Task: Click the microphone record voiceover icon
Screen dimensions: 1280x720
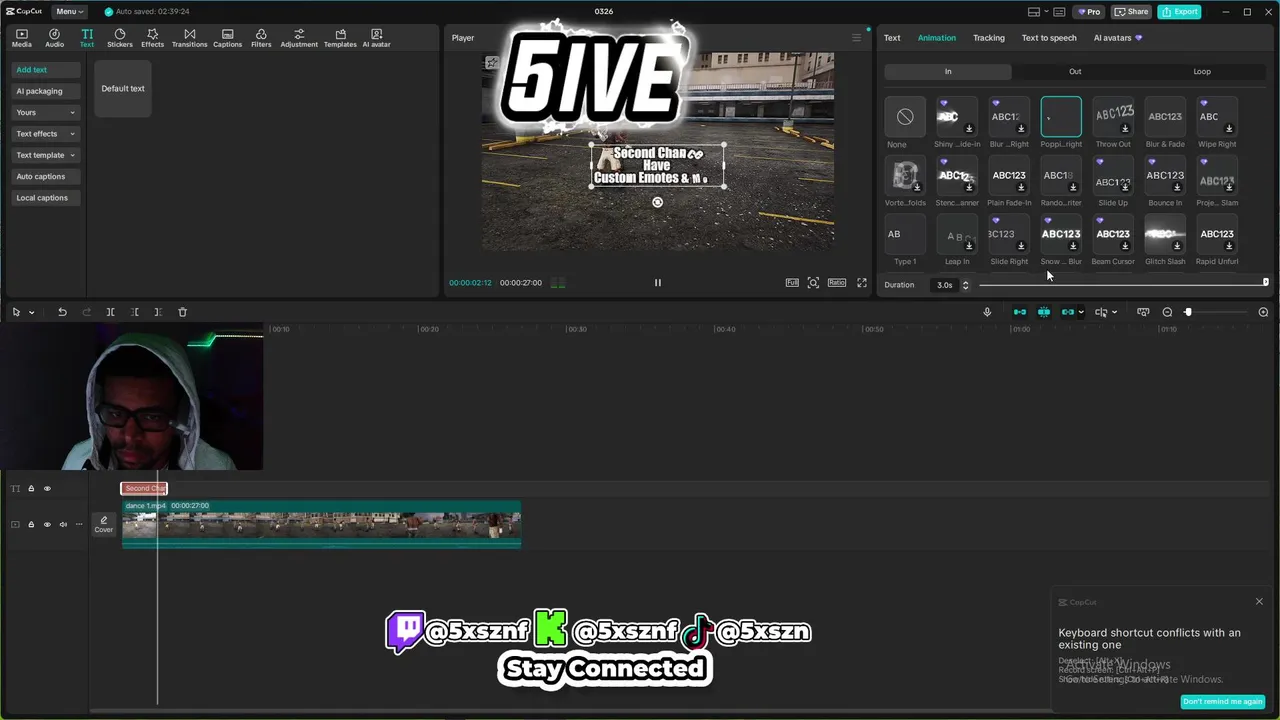Action: pyautogui.click(x=987, y=312)
